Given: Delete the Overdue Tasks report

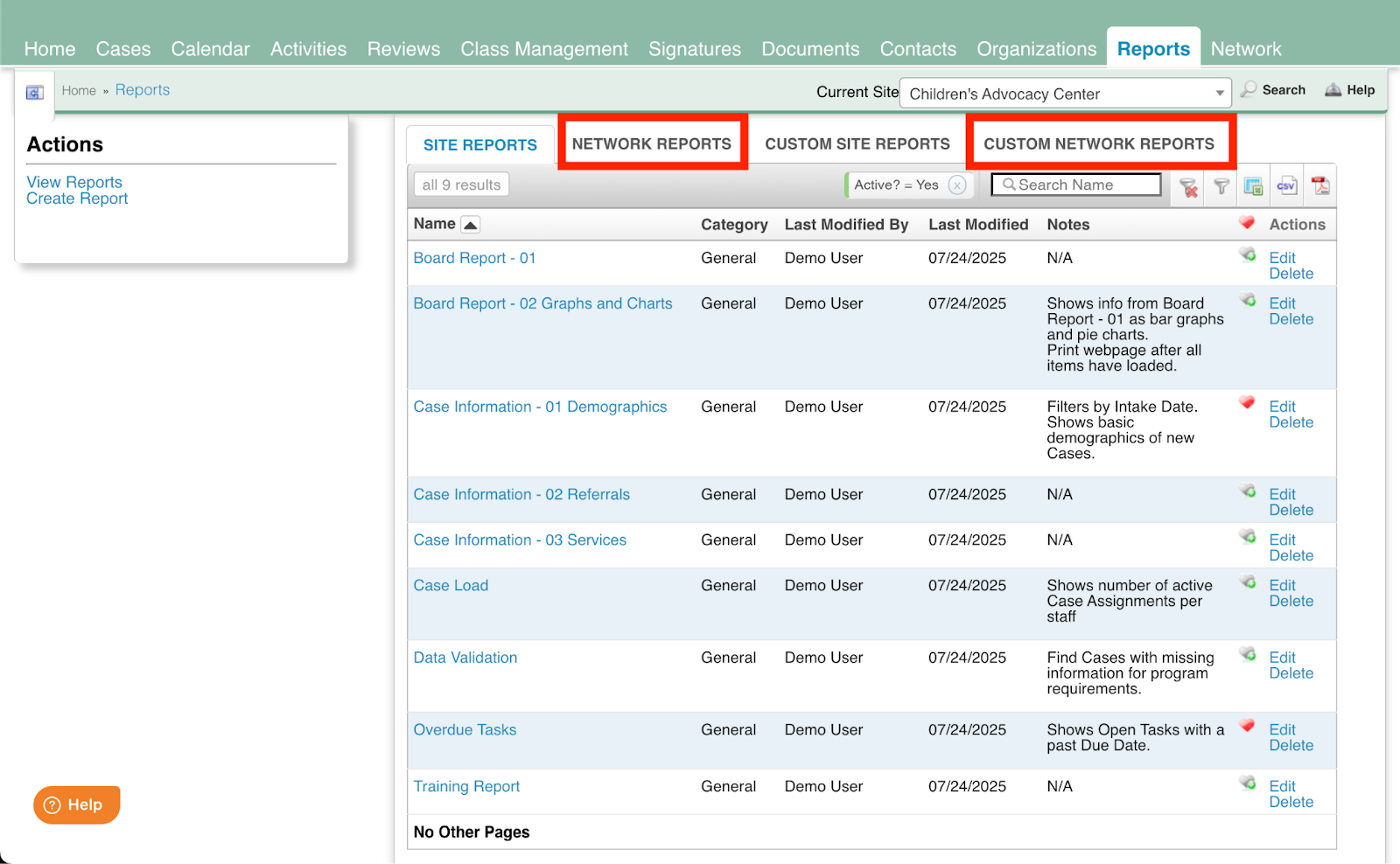Looking at the screenshot, I should pyautogui.click(x=1291, y=745).
